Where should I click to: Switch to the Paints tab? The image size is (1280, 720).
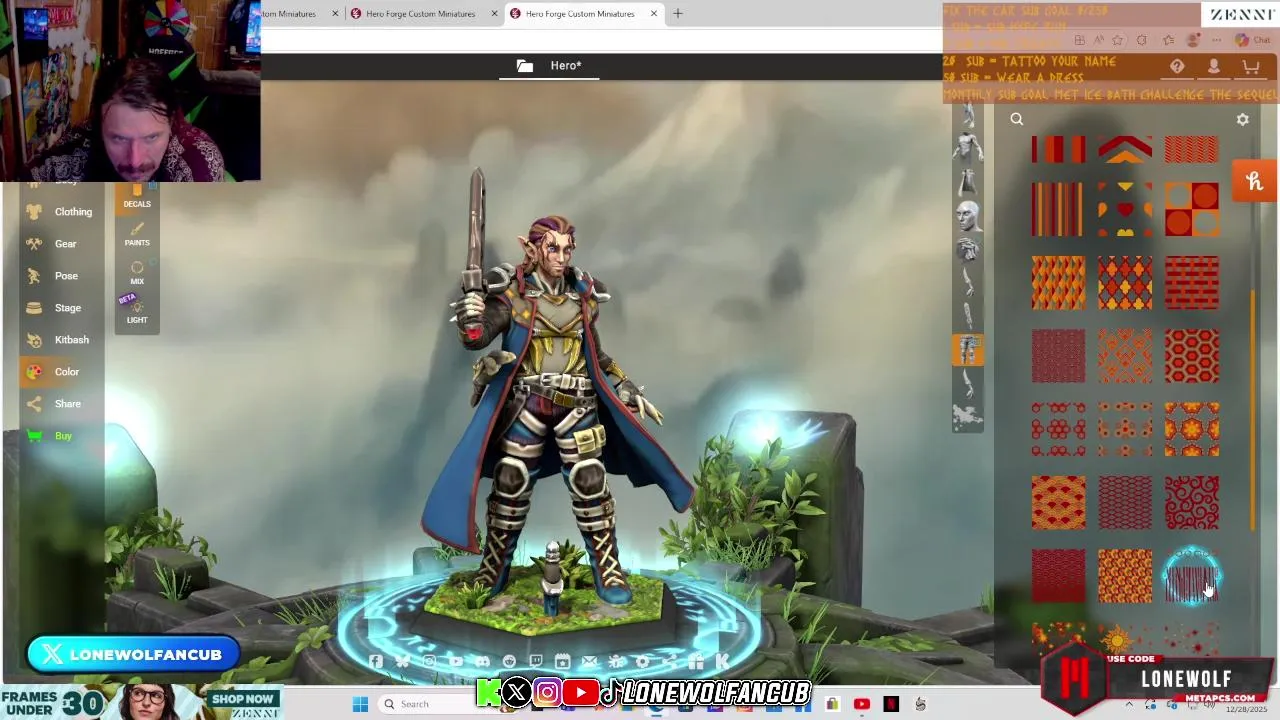pyautogui.click(x=137, y=235)
